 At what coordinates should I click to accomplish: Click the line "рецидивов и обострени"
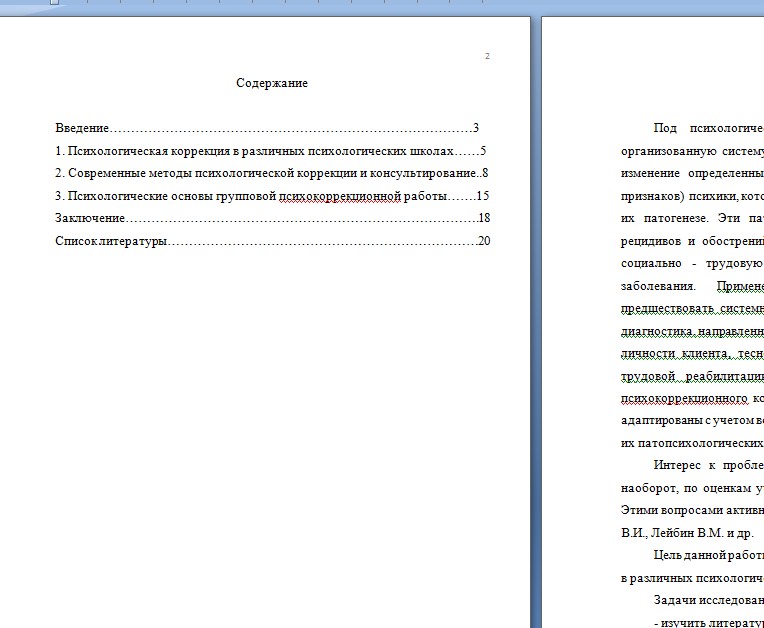click(x=692, y=241)
